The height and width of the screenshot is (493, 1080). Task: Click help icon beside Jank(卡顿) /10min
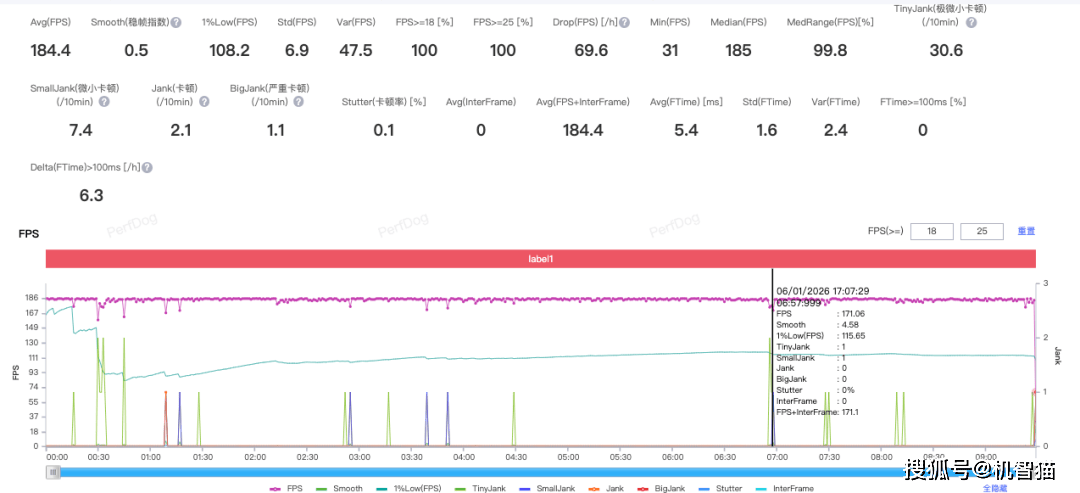tap(204, 101)
